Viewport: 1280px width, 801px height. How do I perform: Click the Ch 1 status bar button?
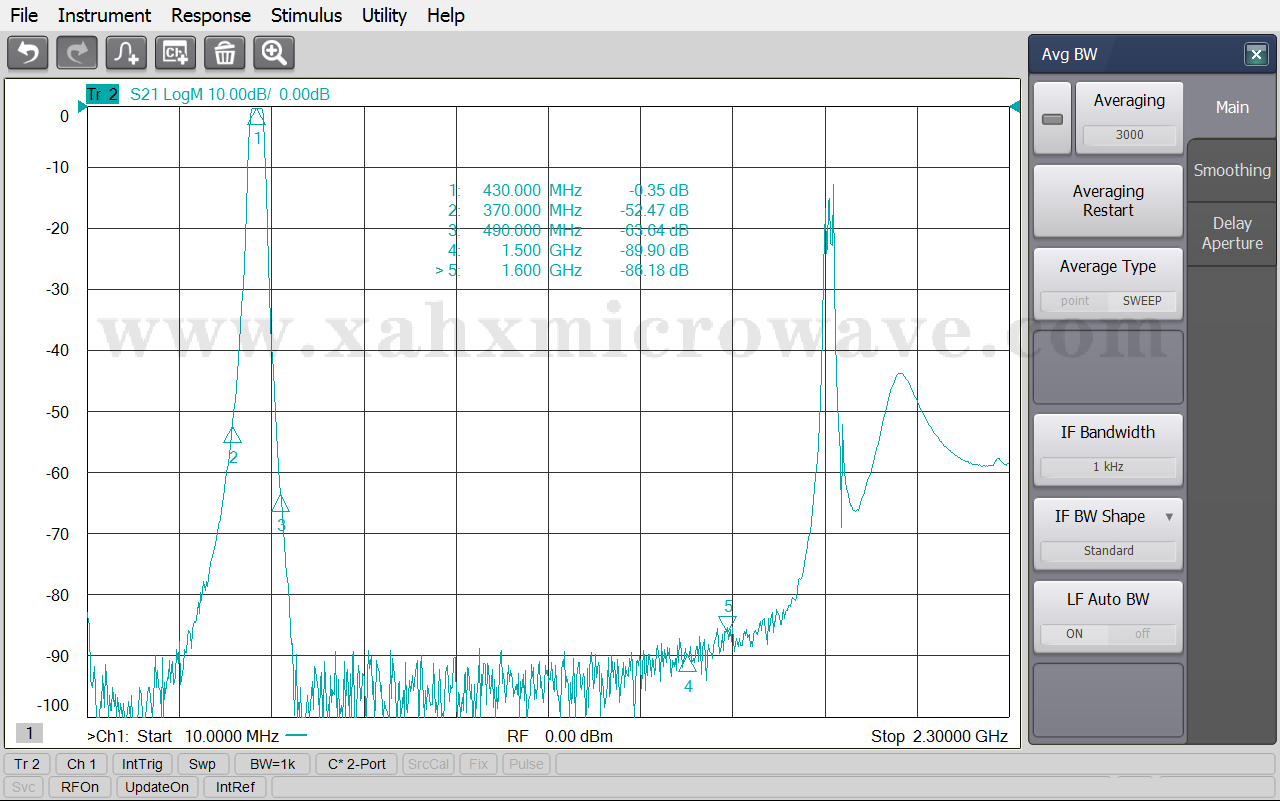81,764
